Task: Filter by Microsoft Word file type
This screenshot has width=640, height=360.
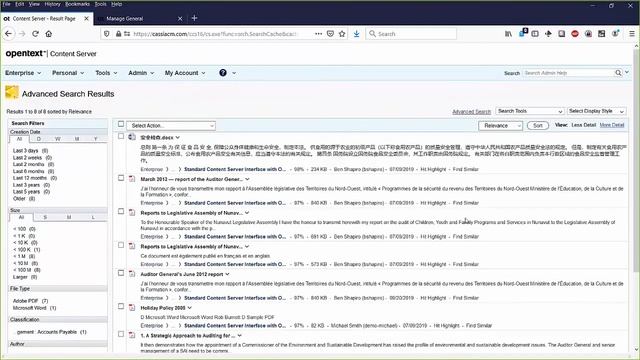Action: click(29, 308)
